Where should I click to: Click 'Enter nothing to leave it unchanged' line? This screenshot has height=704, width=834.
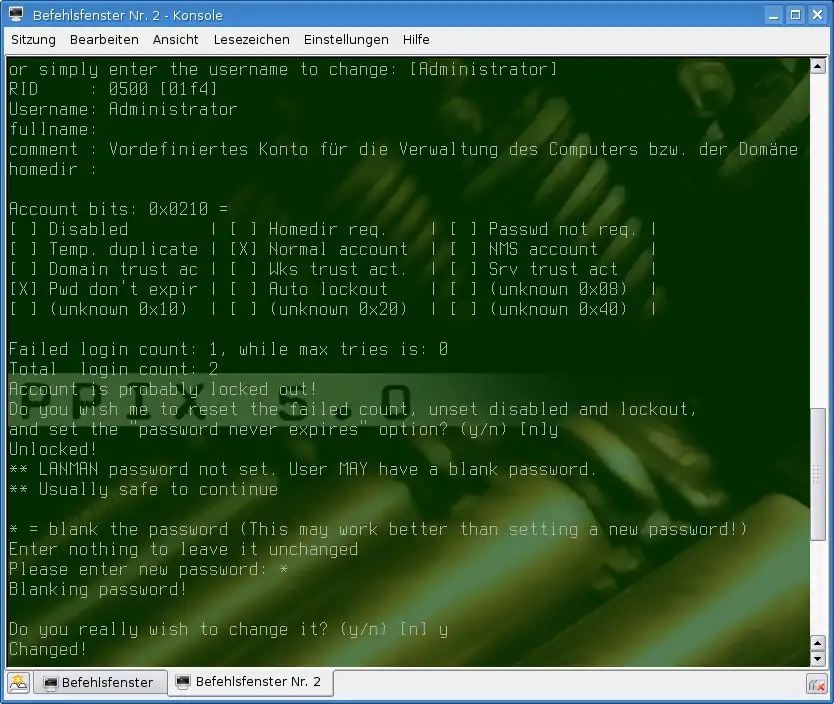184,549
